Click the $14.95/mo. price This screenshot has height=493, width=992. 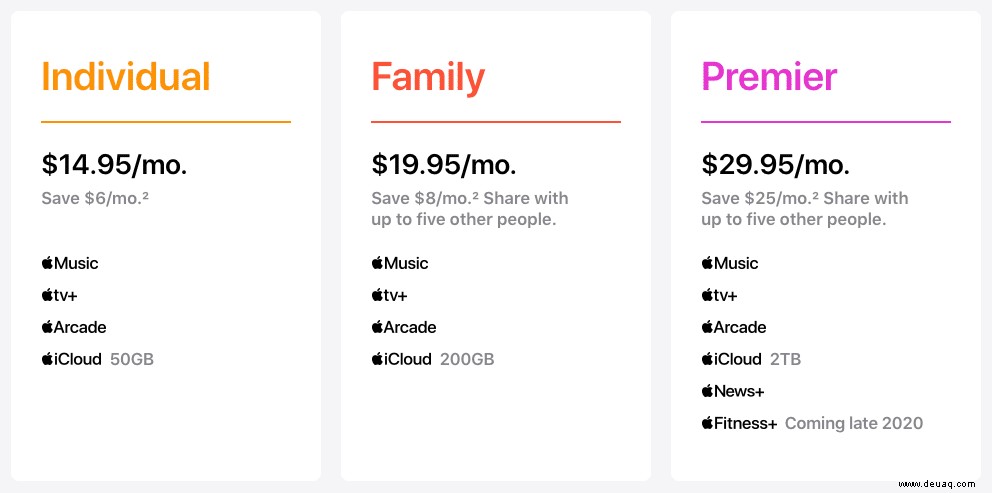click(x=115, y=165)
